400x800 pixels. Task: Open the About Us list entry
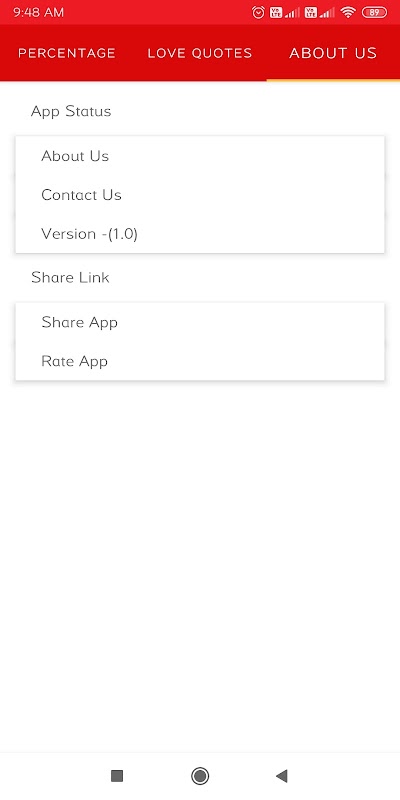[x=200, y=156]
